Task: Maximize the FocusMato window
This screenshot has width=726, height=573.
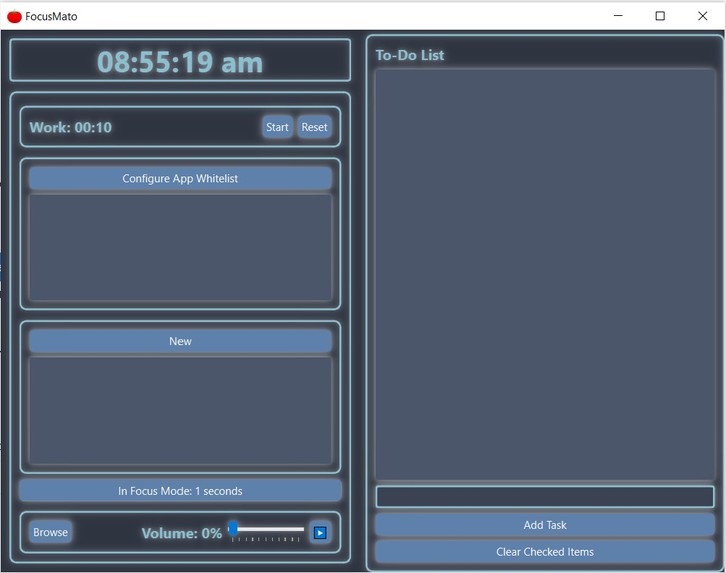Action: [x=660, y=16]
